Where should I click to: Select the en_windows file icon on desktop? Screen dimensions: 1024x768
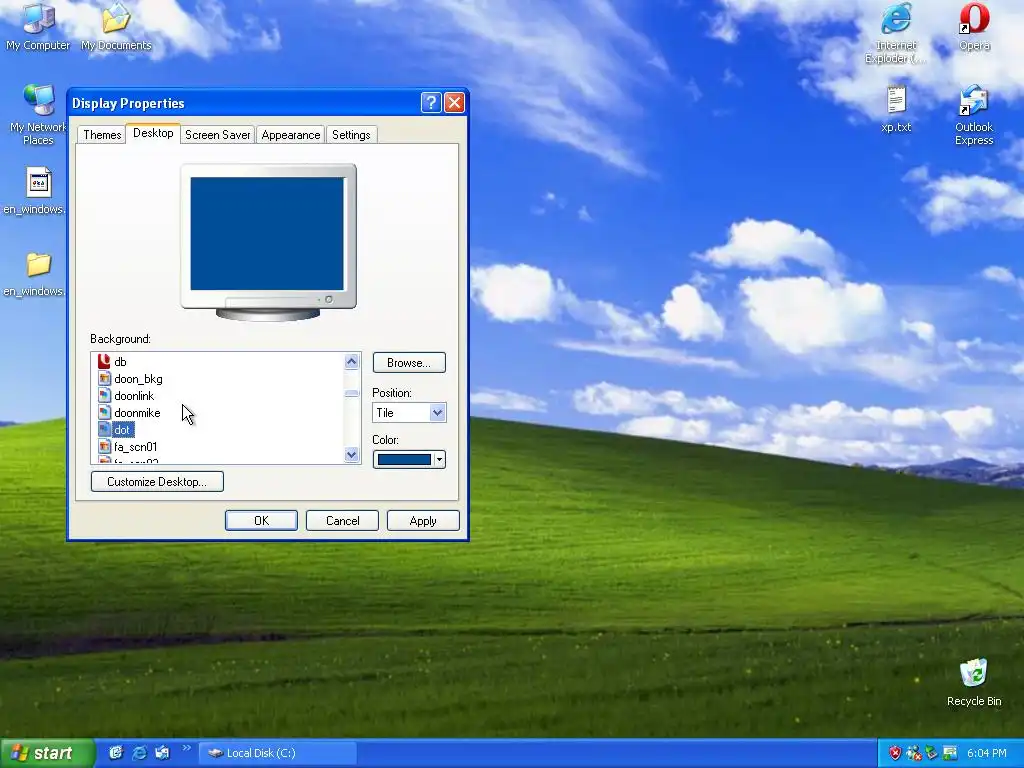tap(37, 191)
